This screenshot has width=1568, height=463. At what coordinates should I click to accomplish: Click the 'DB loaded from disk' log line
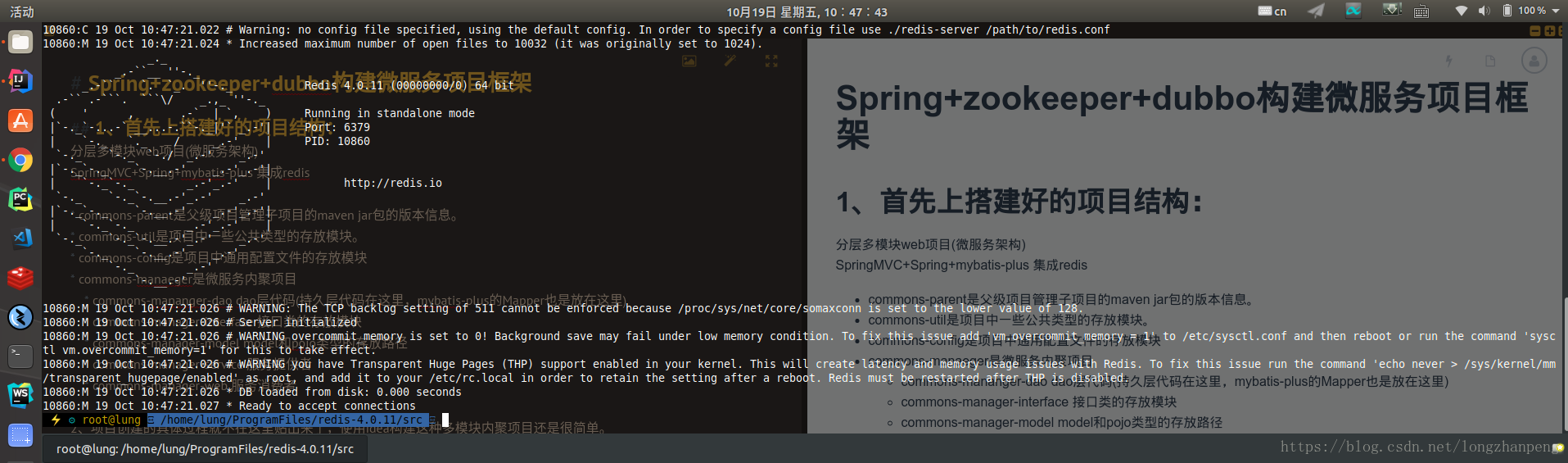(x=252, y=392)
